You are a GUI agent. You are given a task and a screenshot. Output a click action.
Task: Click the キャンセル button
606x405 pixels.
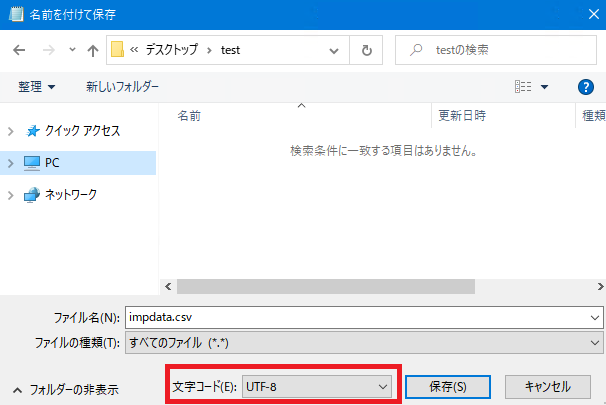(x=548, y=386)
